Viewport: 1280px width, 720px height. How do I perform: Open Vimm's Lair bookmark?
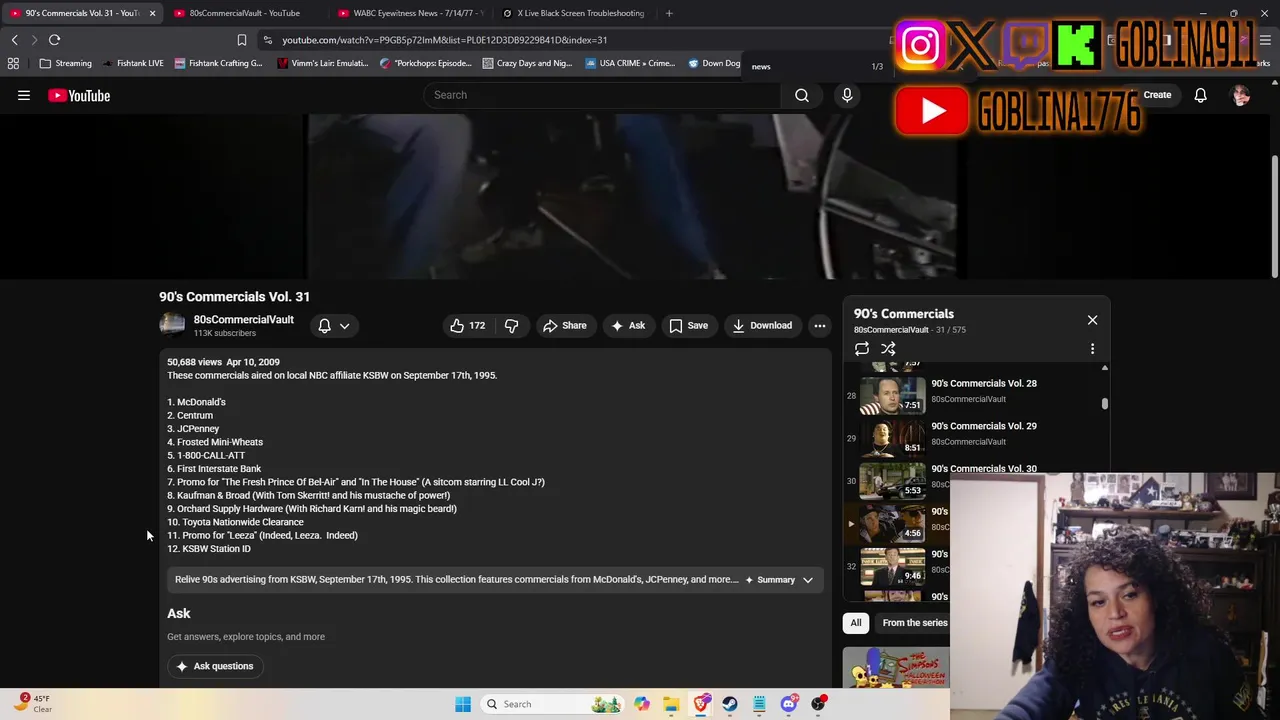tap(323, 63)
